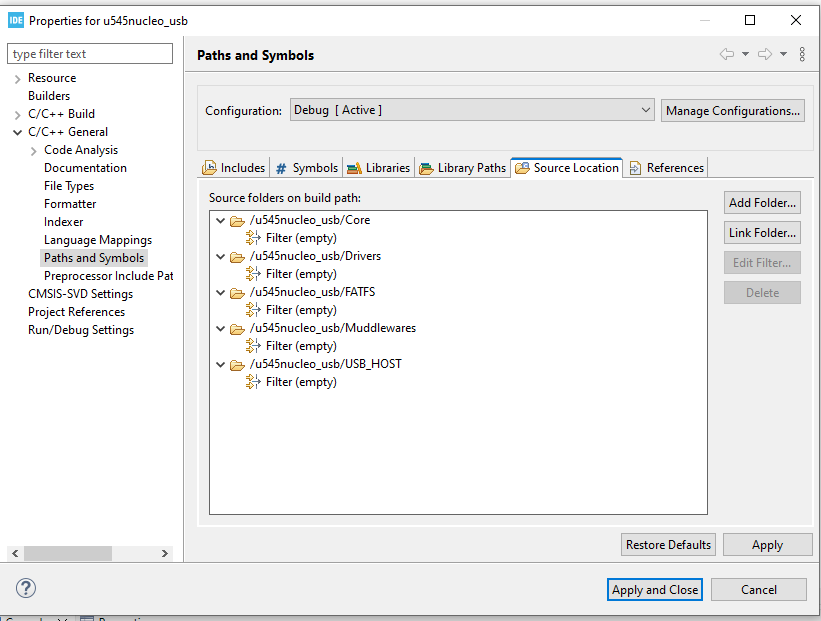
Task: Click the IDE icon in title bar
Action: [x=16, y=20]
